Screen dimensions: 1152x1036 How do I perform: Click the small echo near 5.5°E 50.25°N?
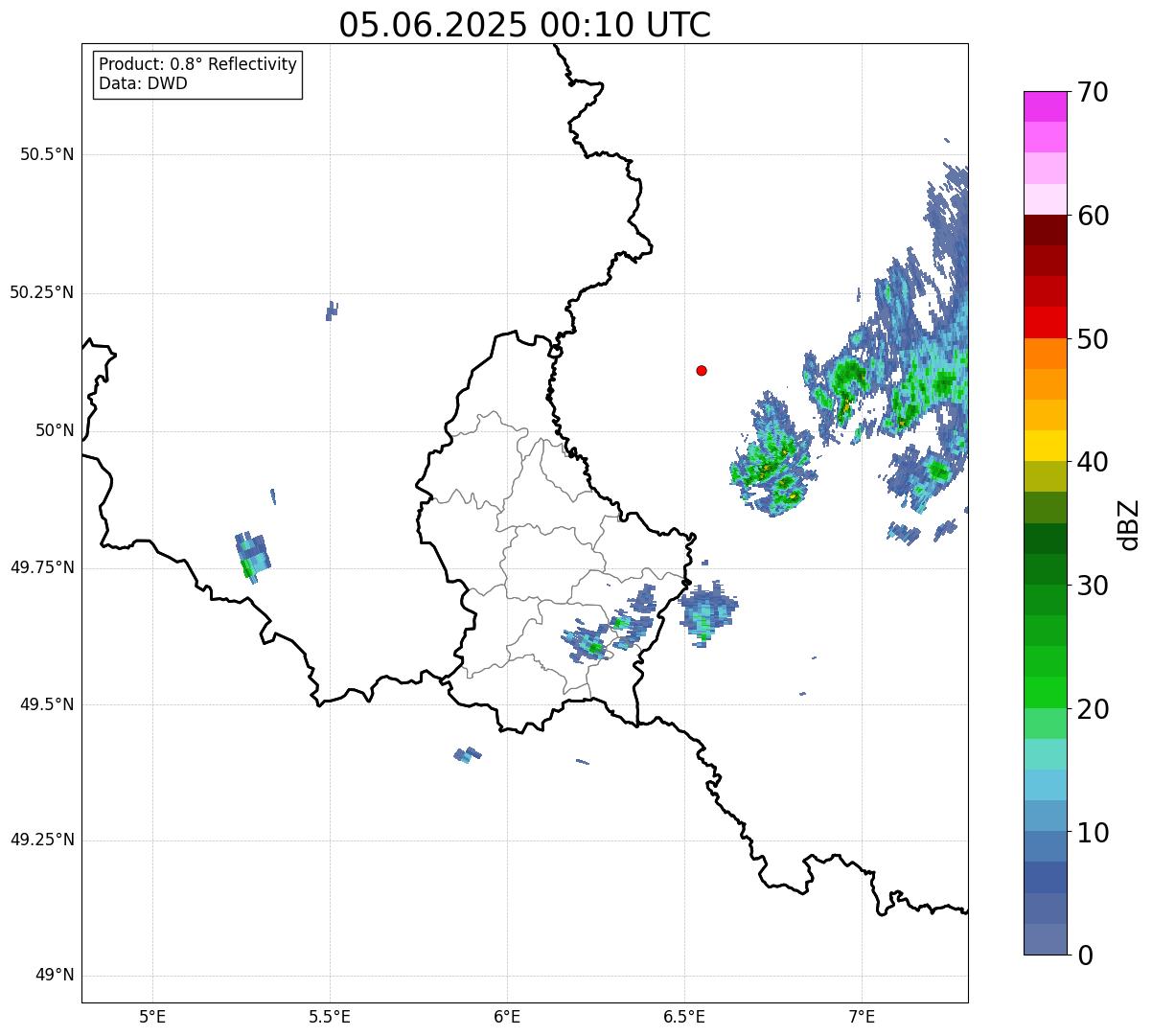(332, 311)
